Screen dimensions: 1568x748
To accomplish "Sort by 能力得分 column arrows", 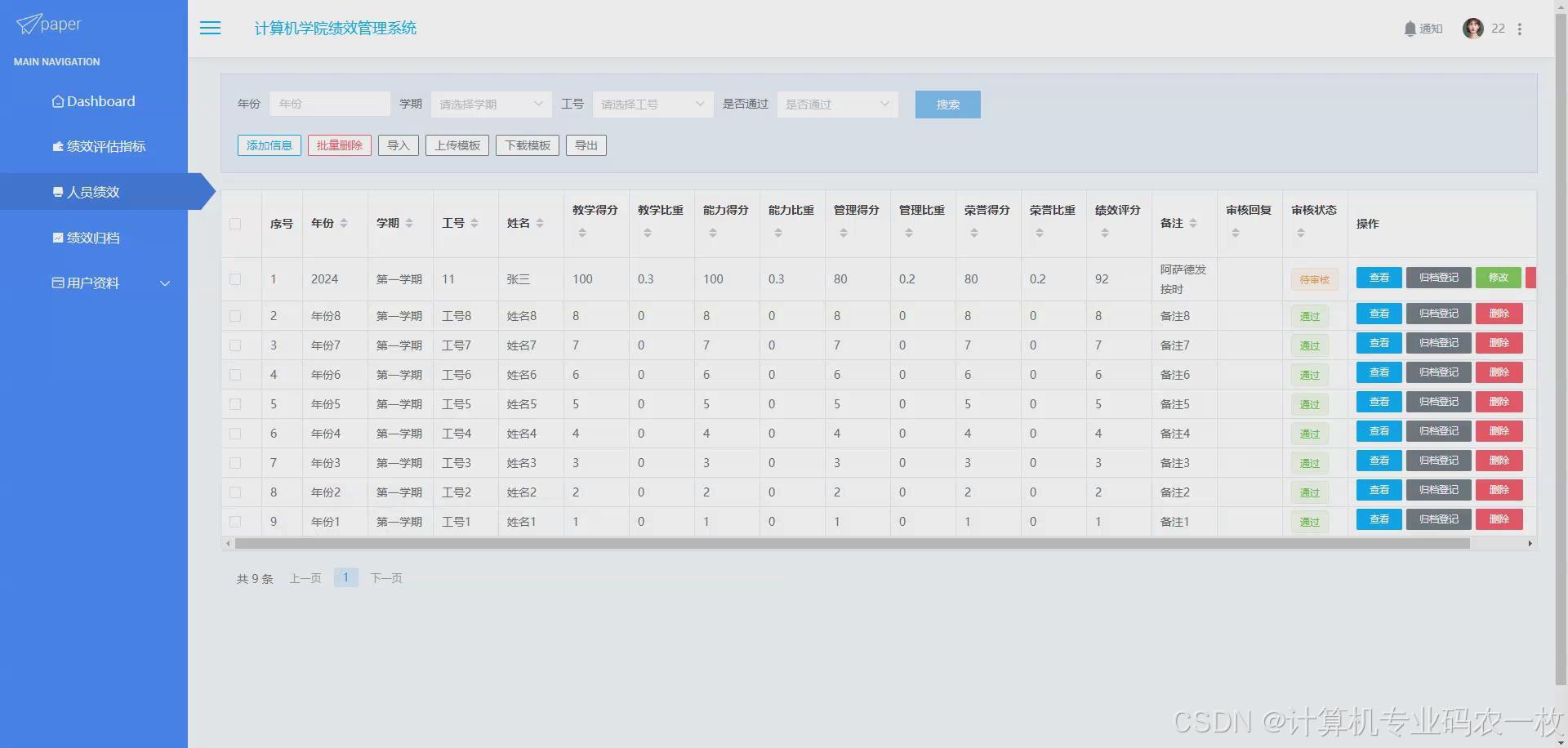I will click(713, 233).
